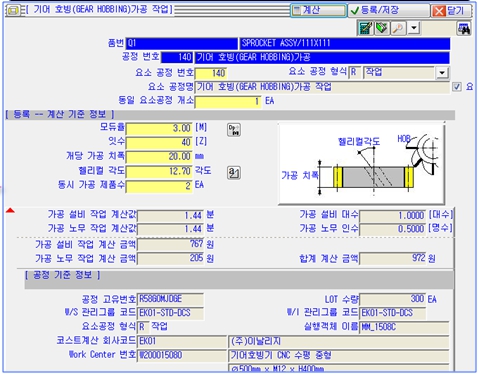Image resolution: width=479 pixels, height=375 pixels.
Task: Click the gear hobbing diagram image
Action: pos(361,163)
